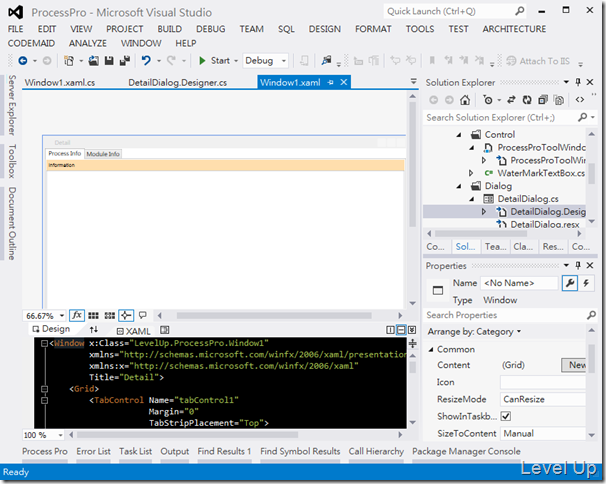
Task: Click the Save All toolbar icon
Action: coord(125,61)
